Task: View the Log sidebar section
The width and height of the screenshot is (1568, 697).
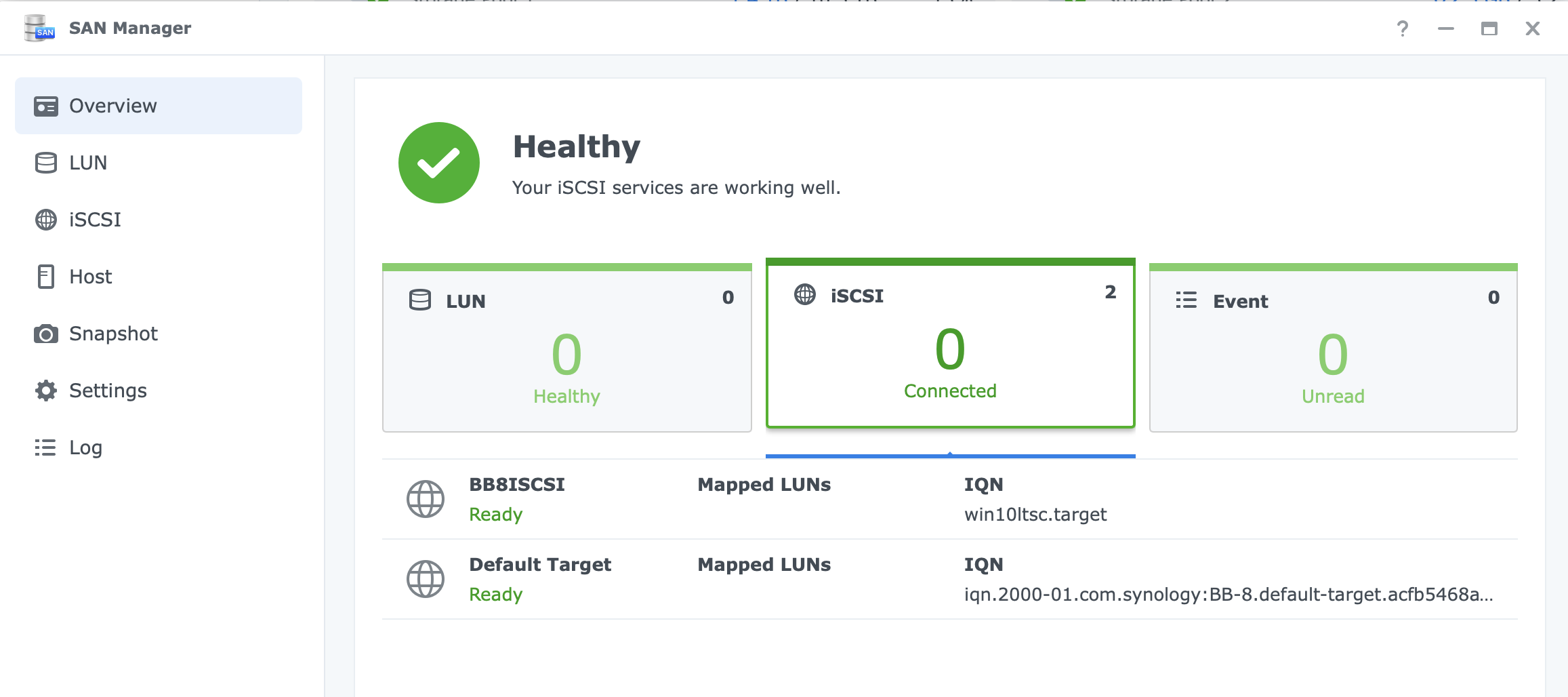Action: pyautogui.click(x=159, y=447)
